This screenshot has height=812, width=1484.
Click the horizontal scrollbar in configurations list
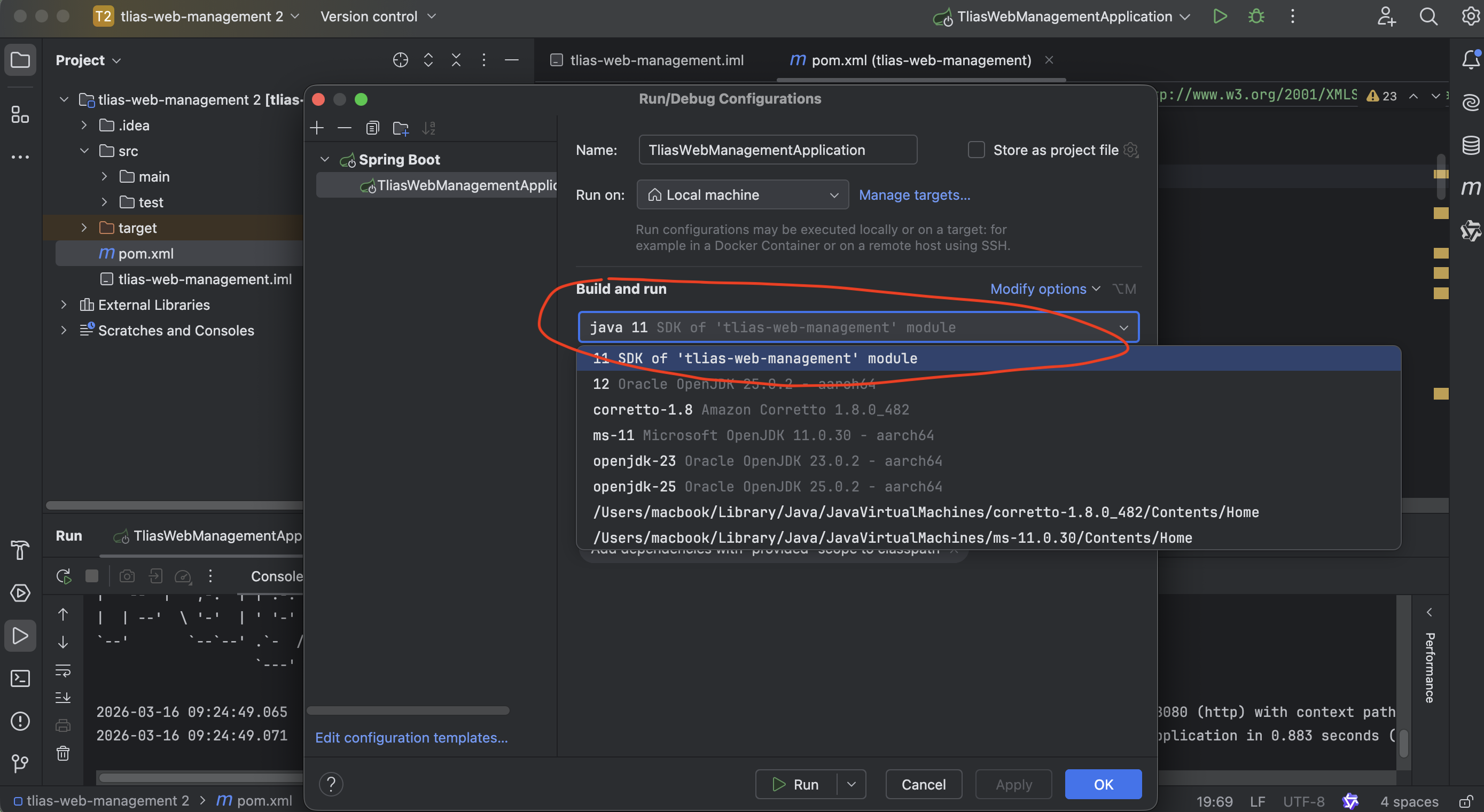[408, 710]
